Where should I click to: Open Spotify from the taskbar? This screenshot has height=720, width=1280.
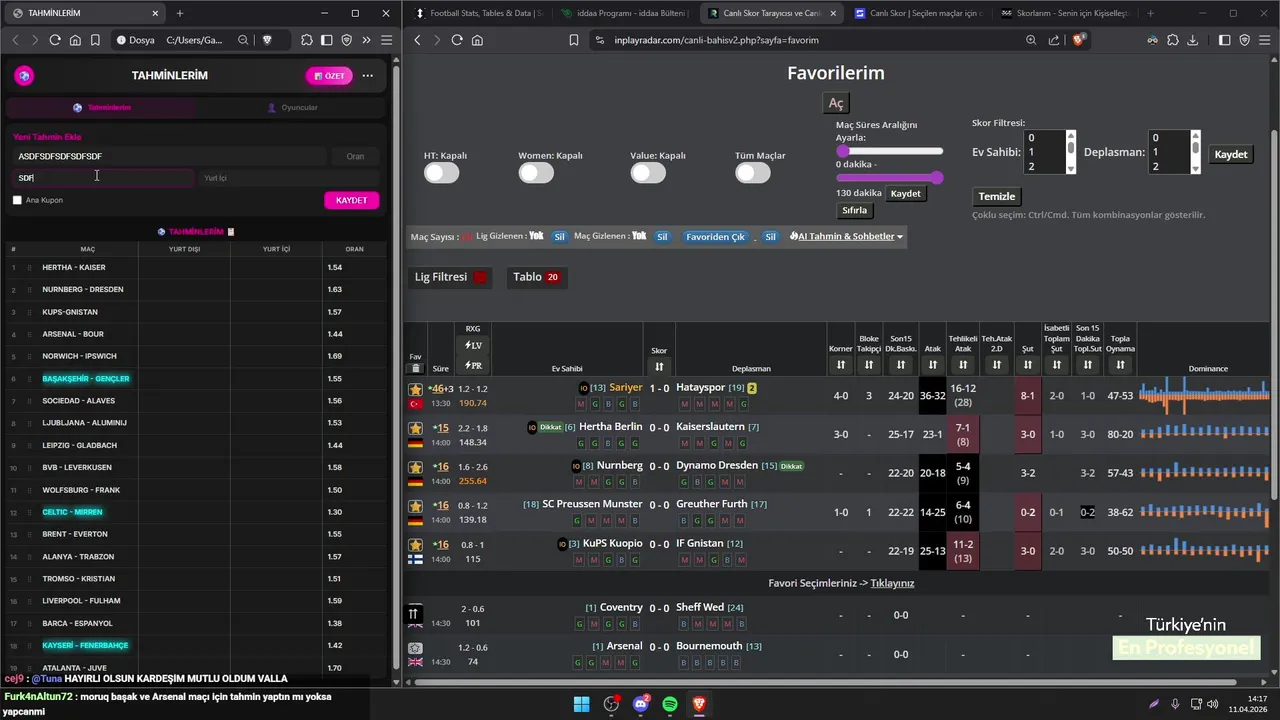click(669, 704)
